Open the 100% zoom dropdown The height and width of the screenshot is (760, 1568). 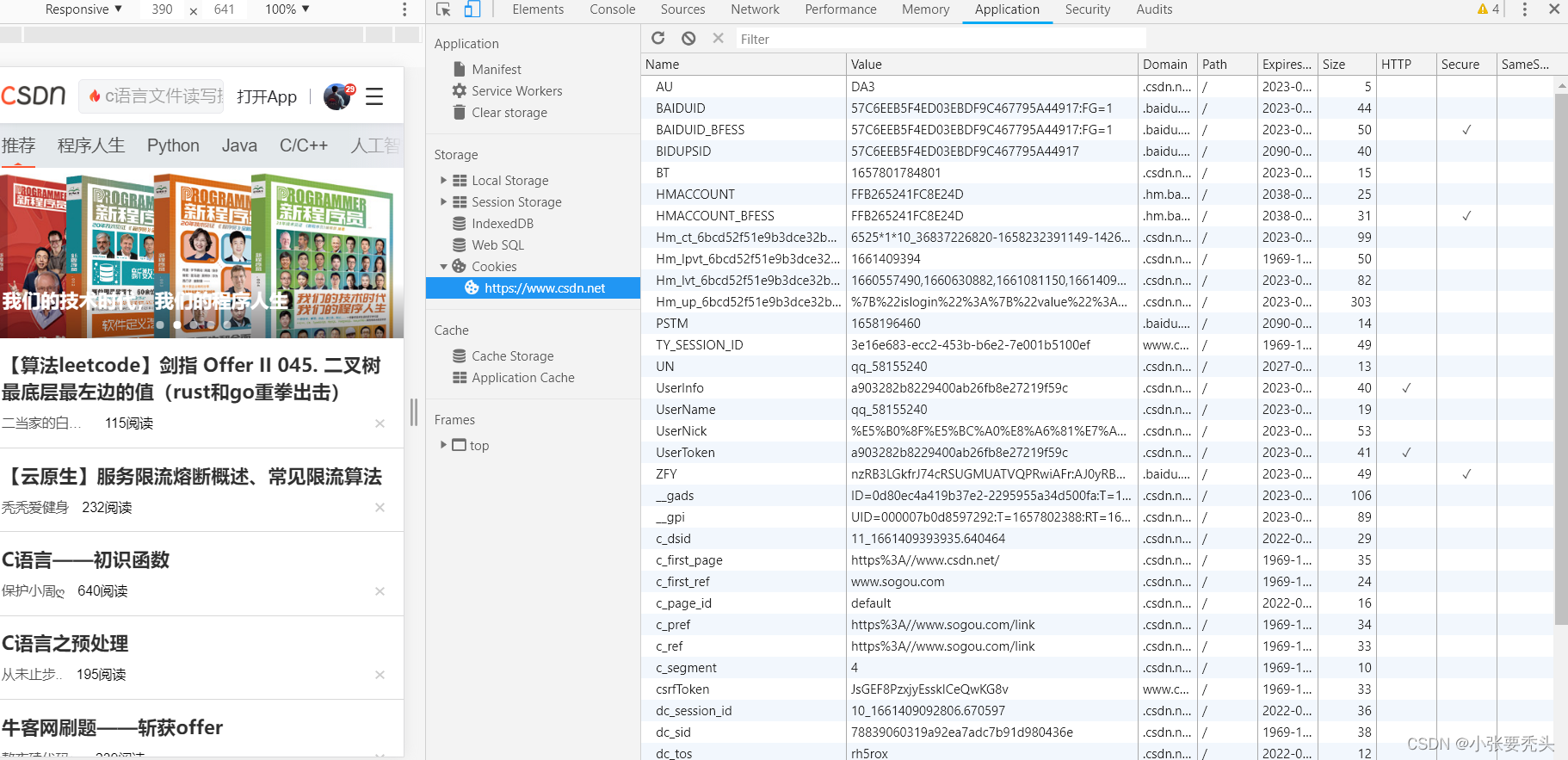pyautogui.click(x=287, y=9)
